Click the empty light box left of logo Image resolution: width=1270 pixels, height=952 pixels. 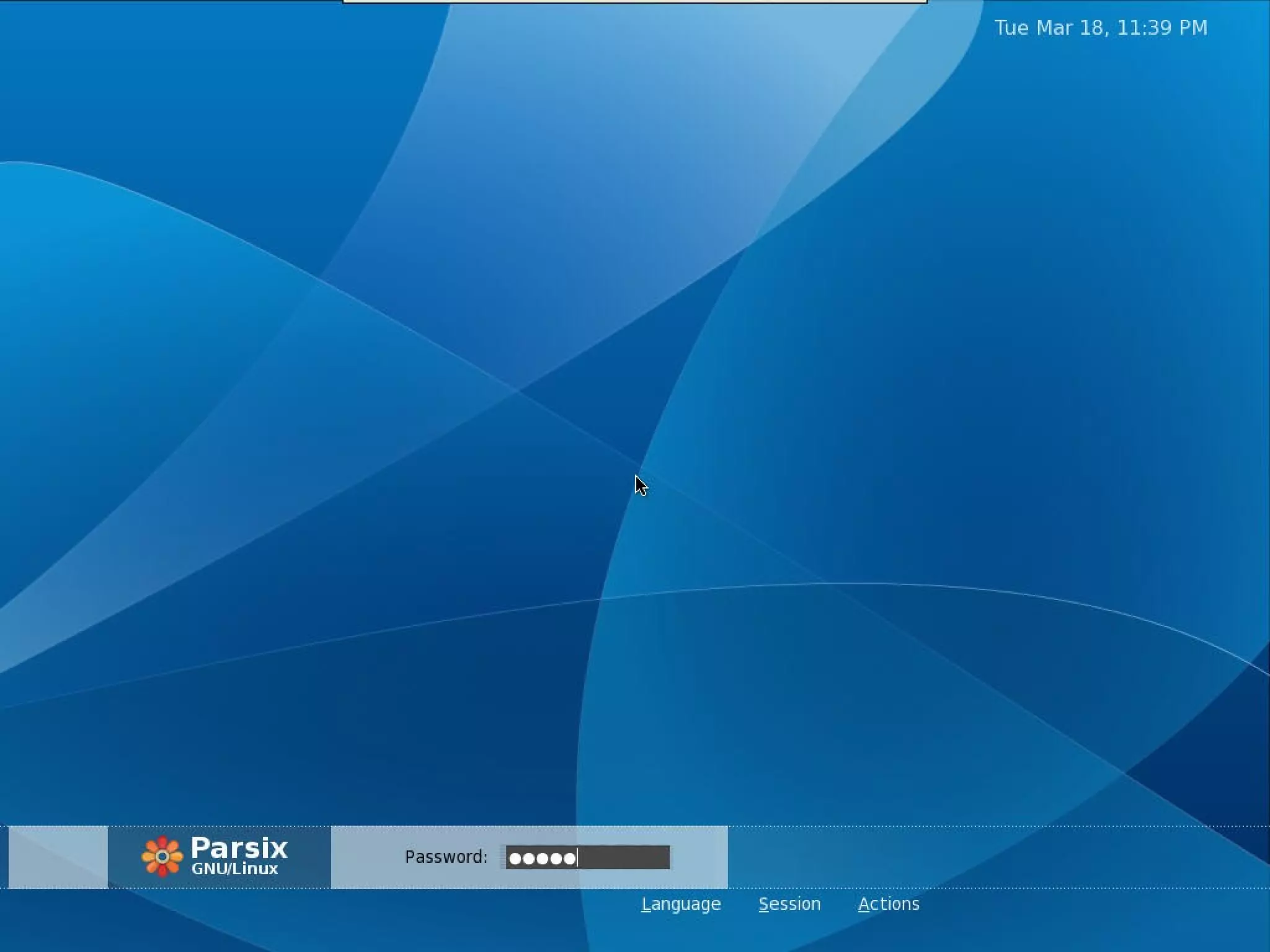coord(58,857)
